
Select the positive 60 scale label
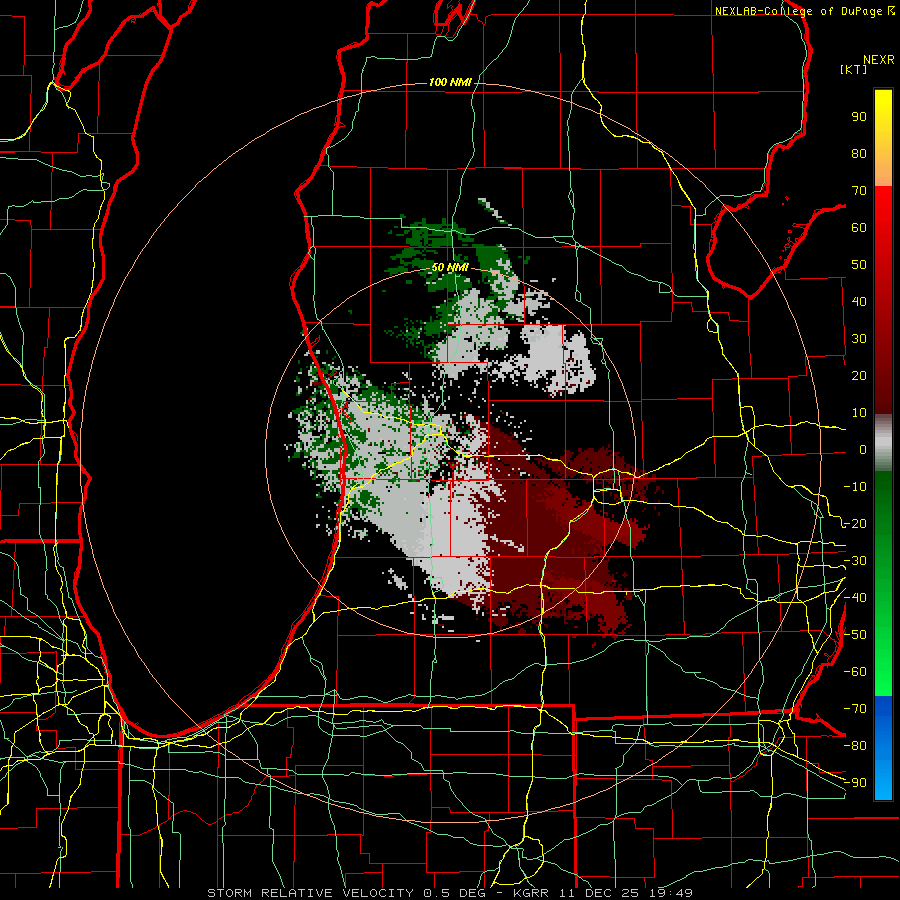pos(859,228)
